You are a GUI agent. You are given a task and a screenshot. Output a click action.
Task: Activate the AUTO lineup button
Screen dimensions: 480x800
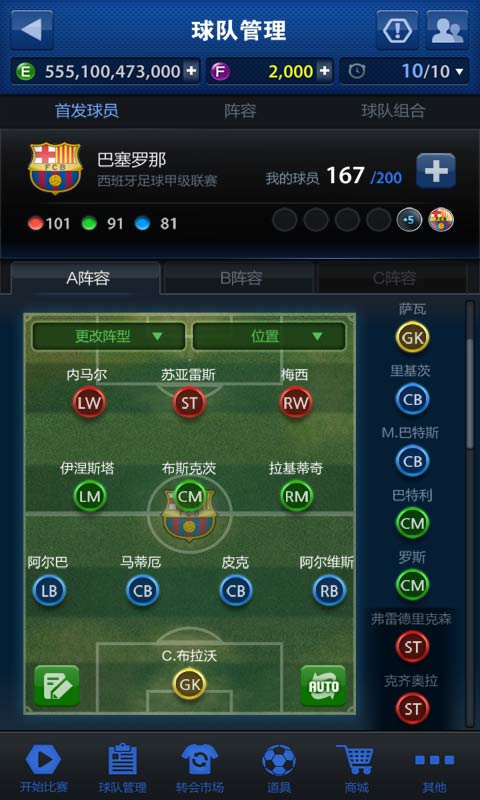tap(323, 686)
